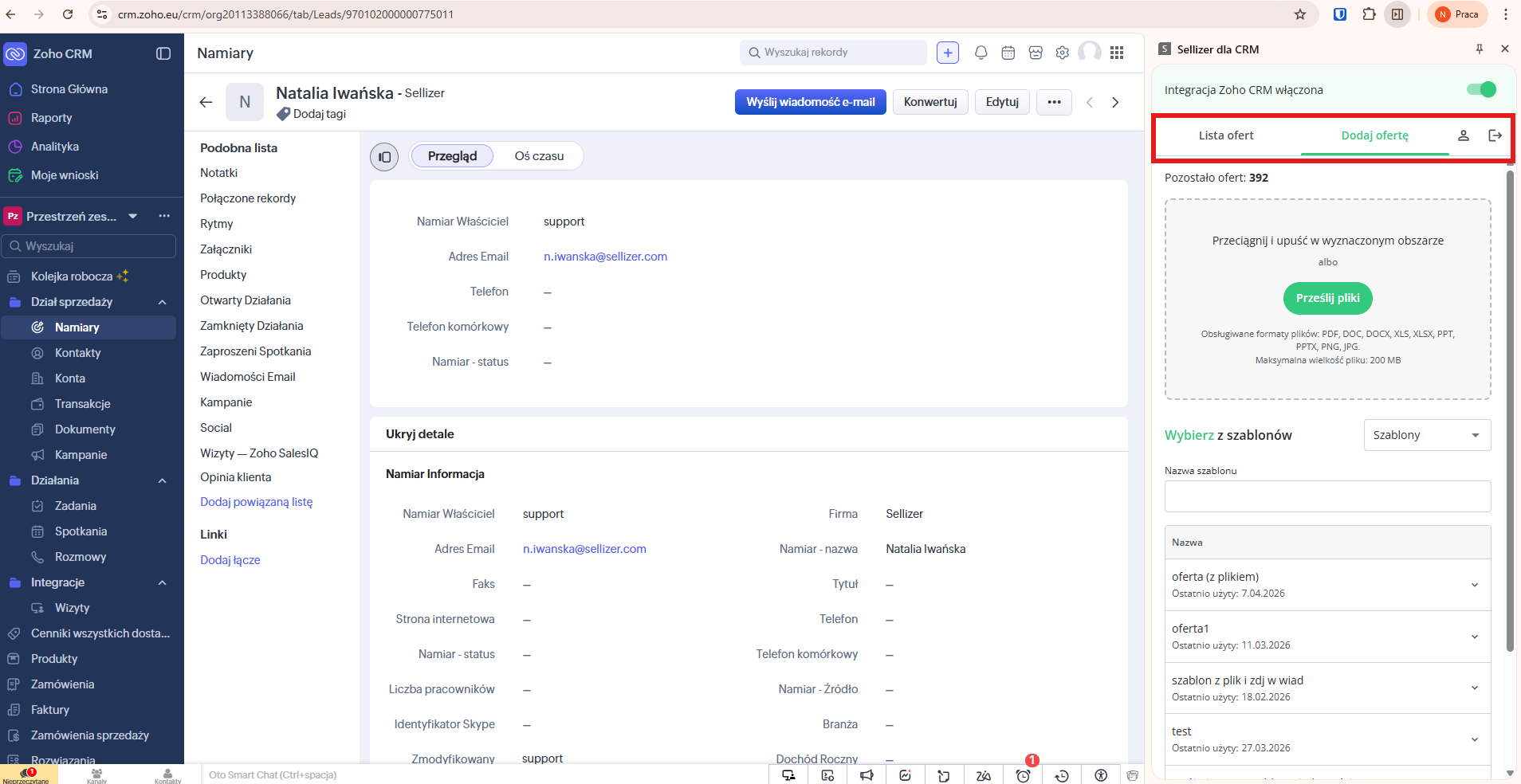This screenshot has height=784, width=1521.
Task: Collapse the Dział sprzedaży section
Action: (x=162, y=302)
